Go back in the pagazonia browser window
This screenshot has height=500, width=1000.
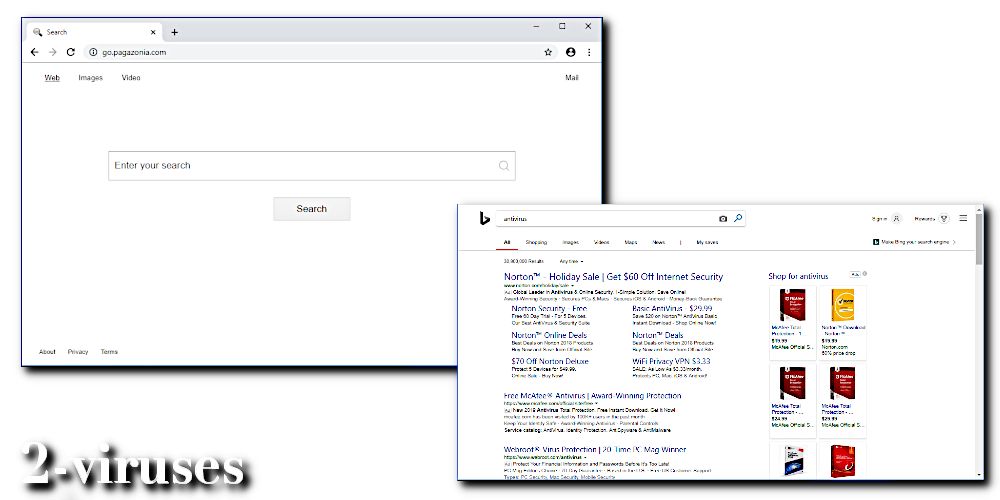click(x=34, y=52)
